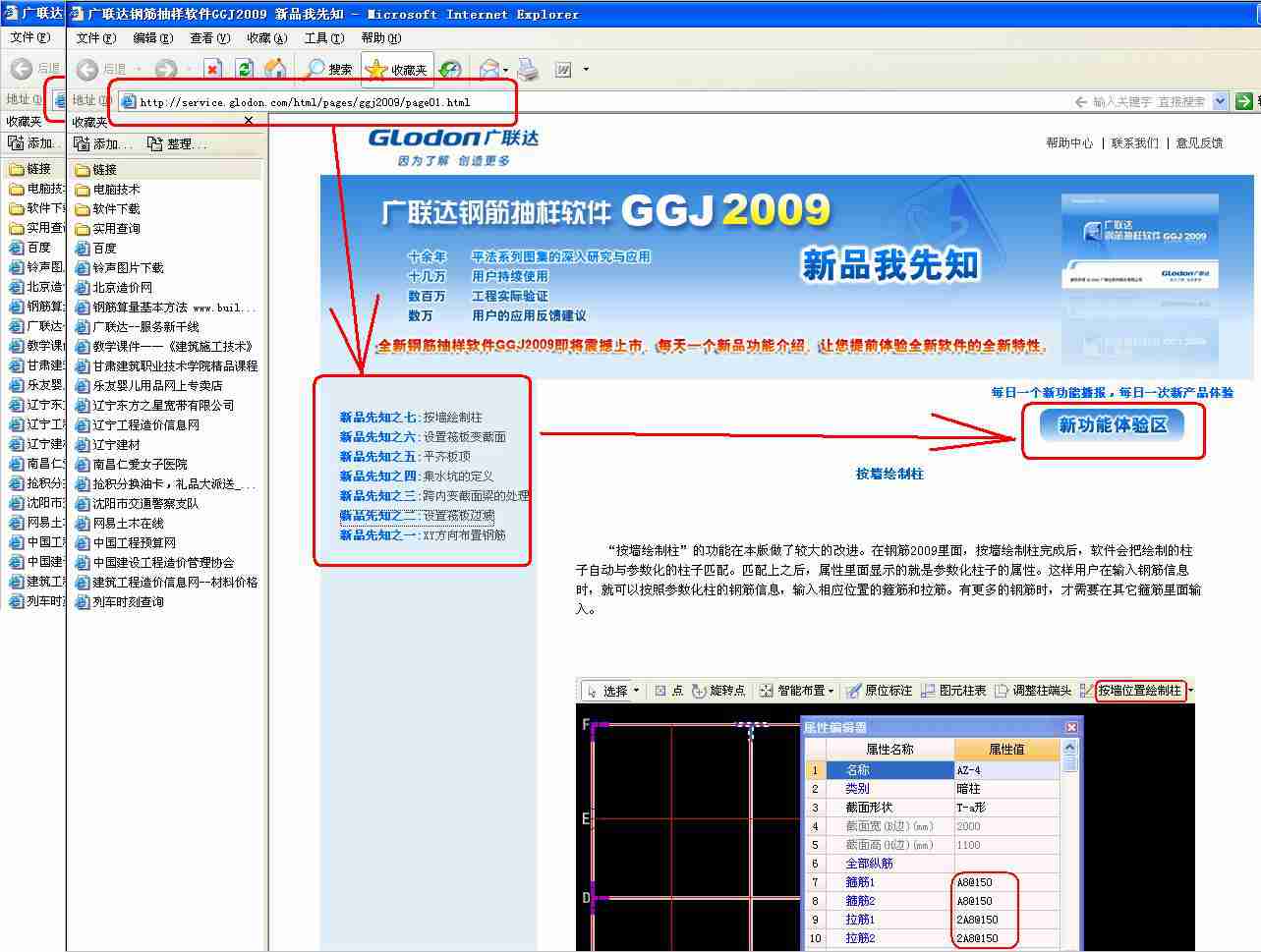Open the search box dropdown arrow
This screenshot has height=952, width=1261.
[1220, 101]
